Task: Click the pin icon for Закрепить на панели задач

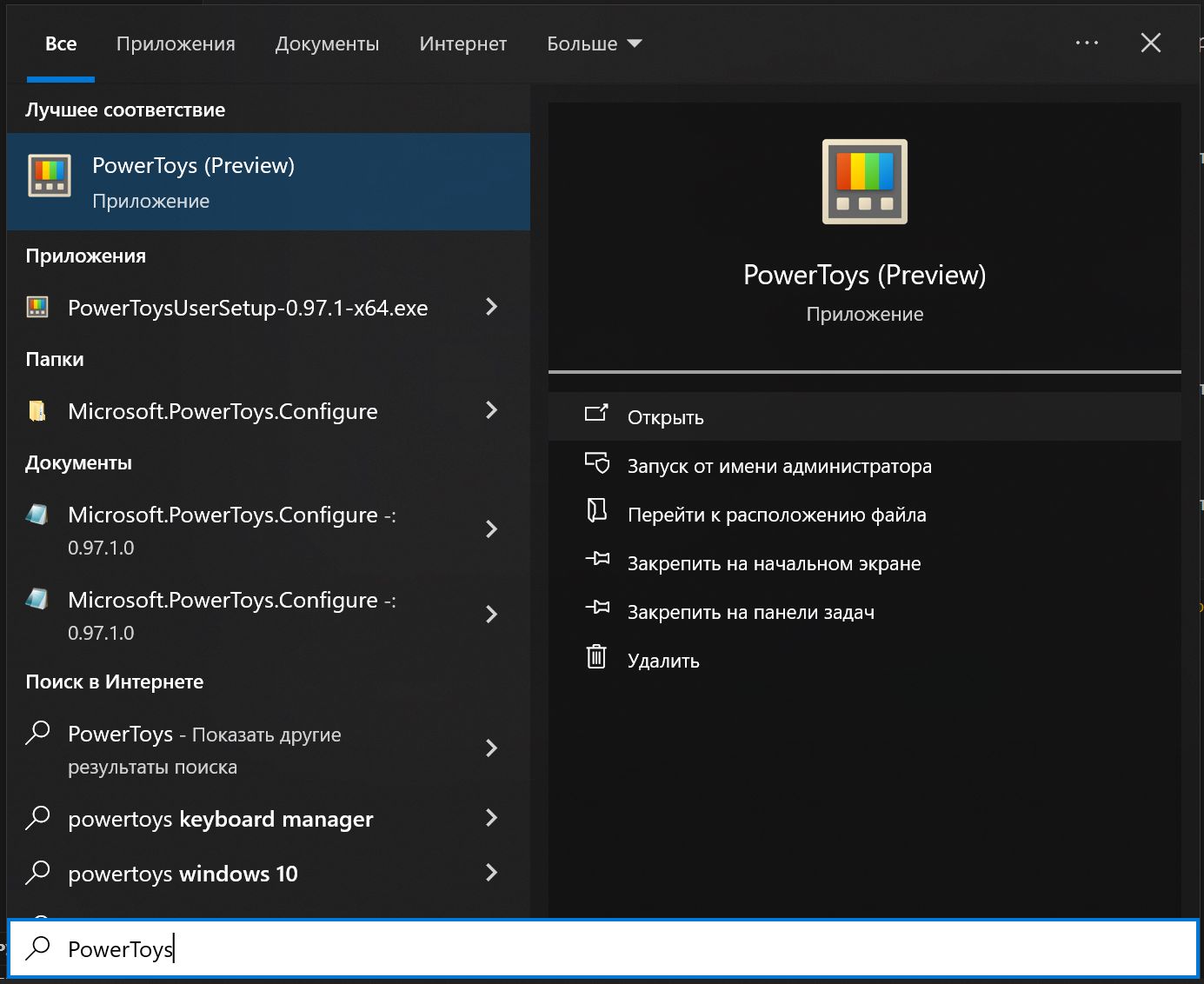Action: pos(596,608)
